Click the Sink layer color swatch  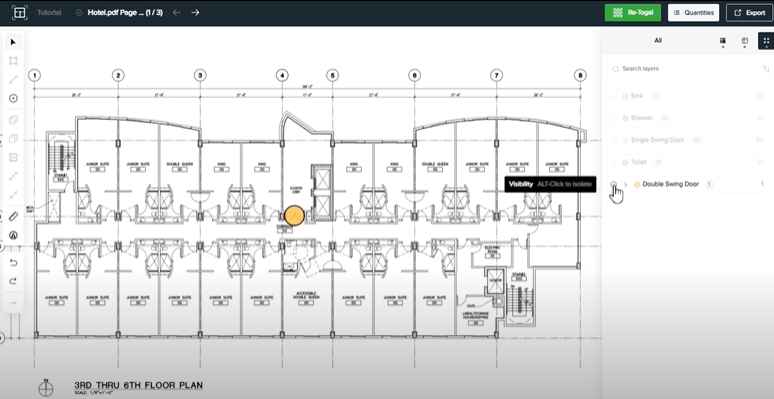625,96
